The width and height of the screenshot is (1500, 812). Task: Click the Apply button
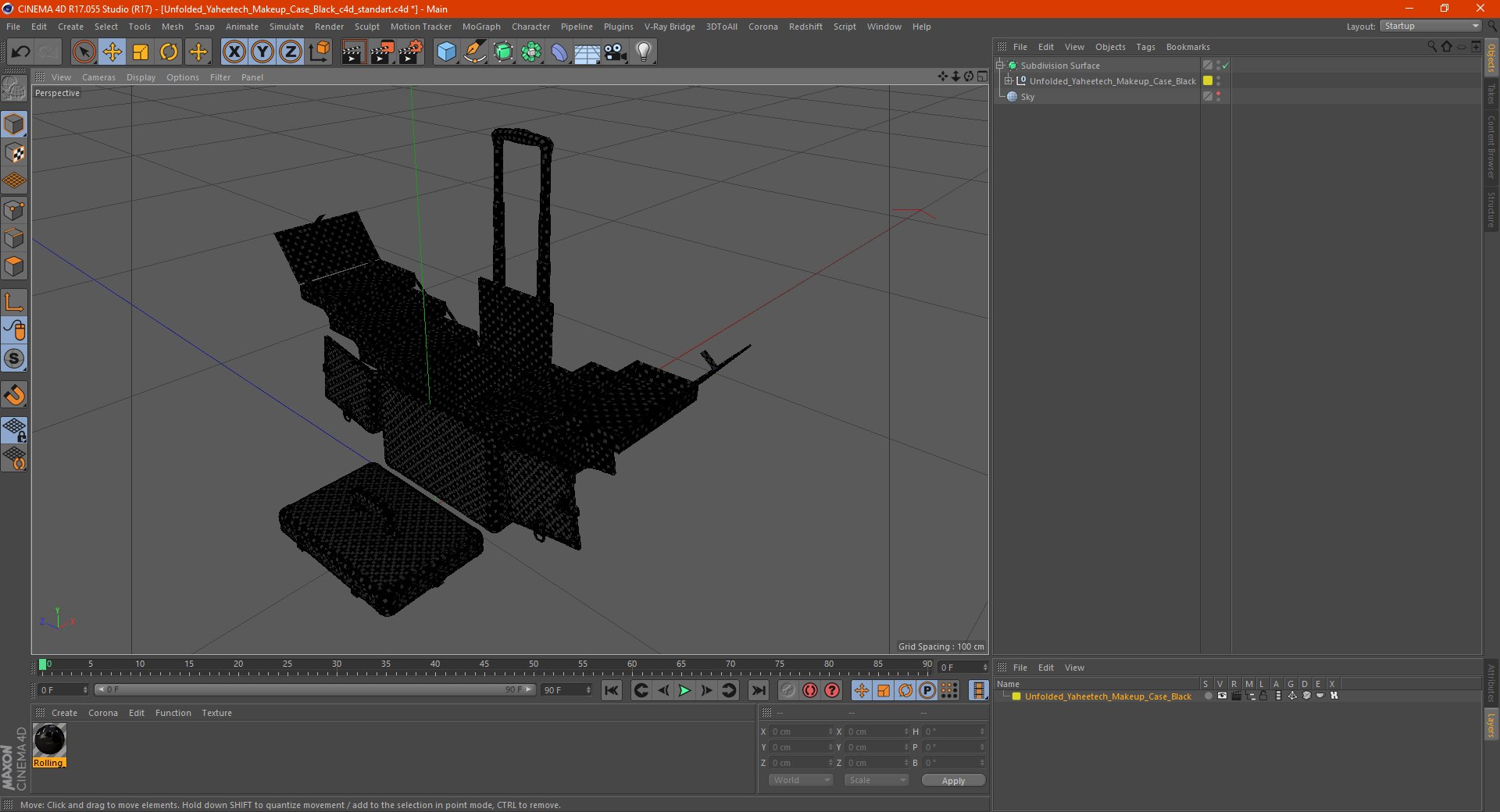pos(953,780)
